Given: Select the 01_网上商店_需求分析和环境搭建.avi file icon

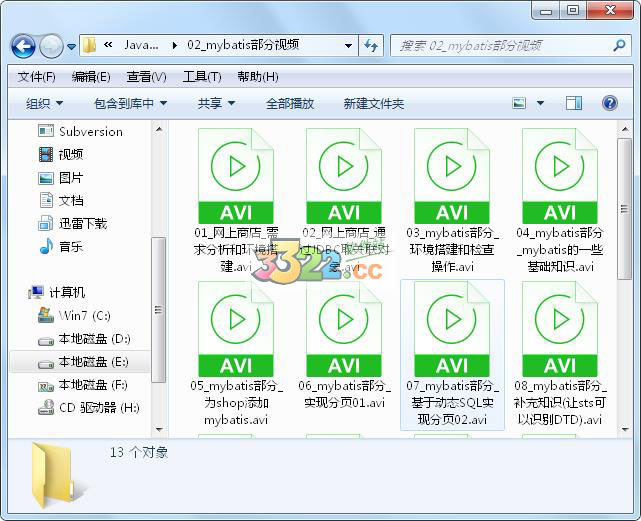Looking at the screenshot, I should 236,176.
